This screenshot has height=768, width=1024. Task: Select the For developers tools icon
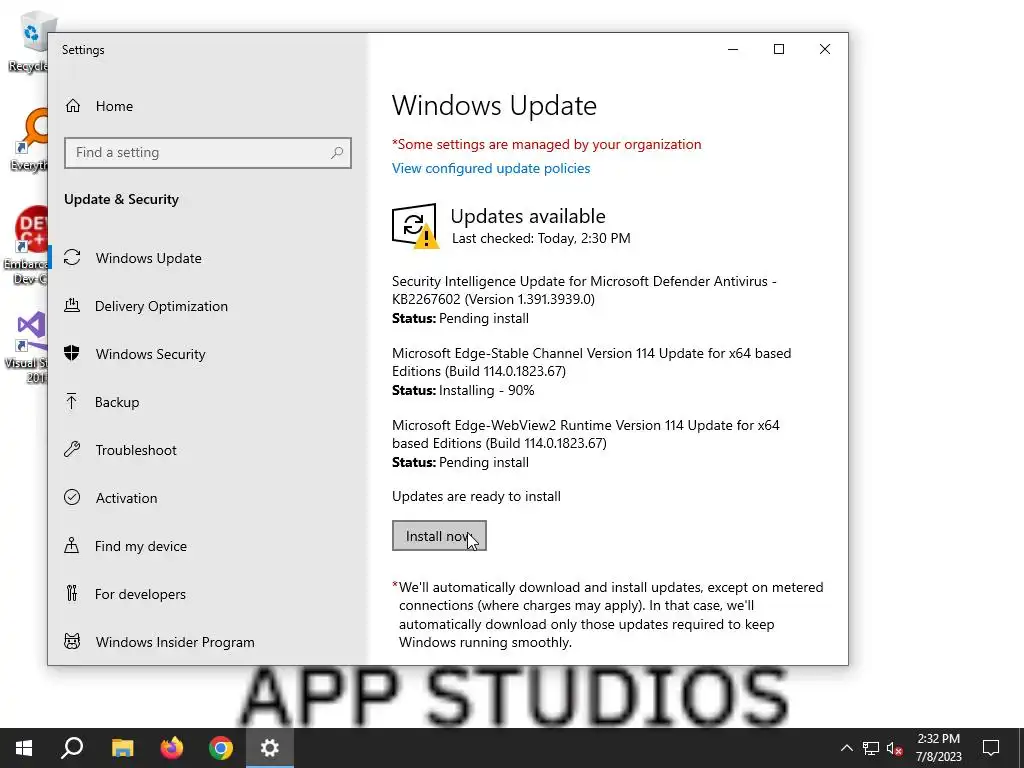(x=72, y=593)
